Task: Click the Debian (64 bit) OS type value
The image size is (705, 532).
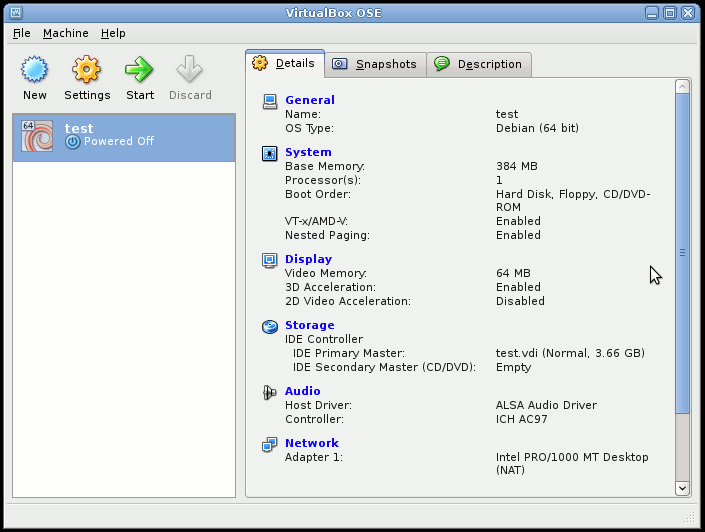Action: [537, 128]
